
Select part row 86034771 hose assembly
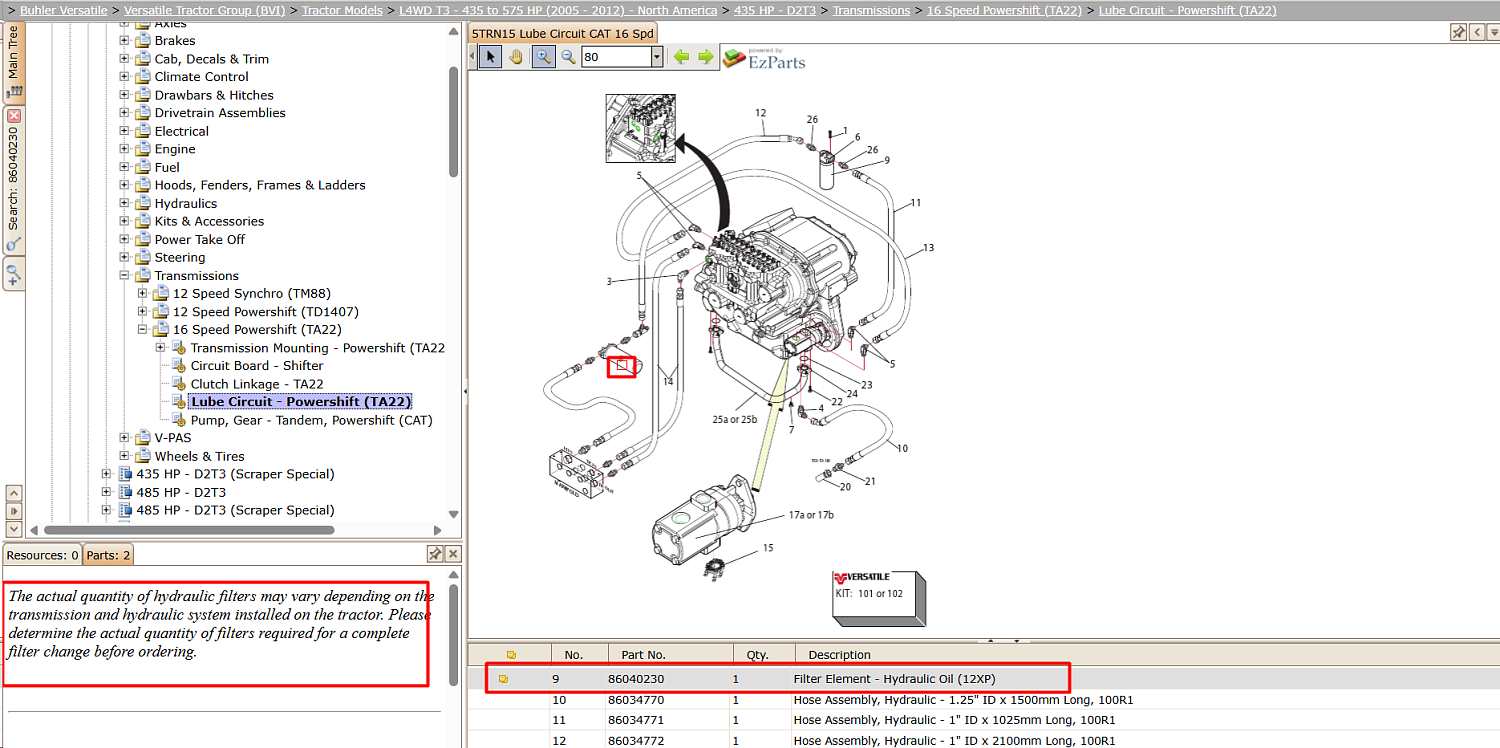(x=983, y=720)
